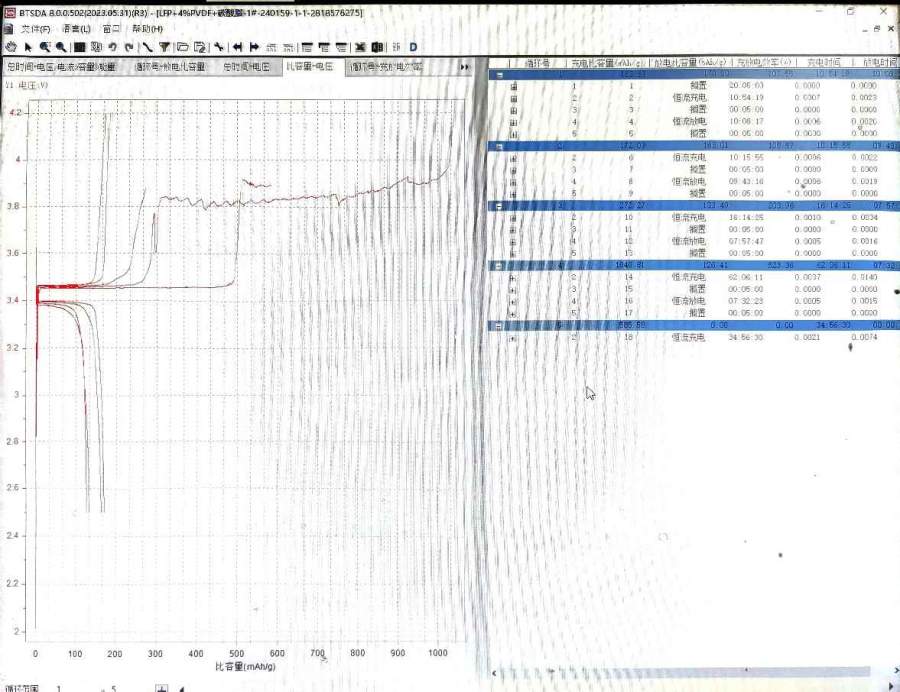Collapse the cycle 2 group row
The width and height of the screenshot is (900, 692).
point(499,146)
